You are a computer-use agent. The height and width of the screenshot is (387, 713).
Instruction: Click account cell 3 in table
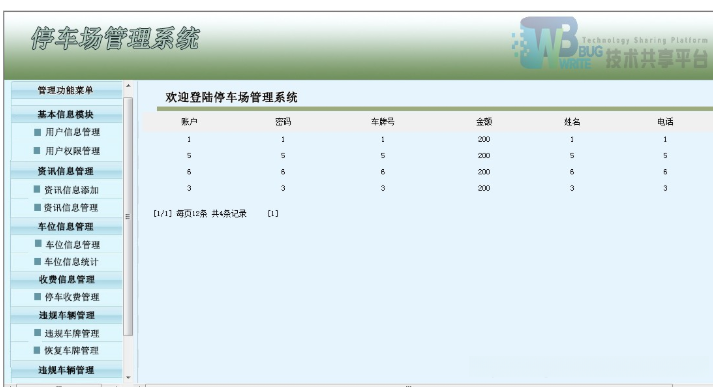coord(189,188)
